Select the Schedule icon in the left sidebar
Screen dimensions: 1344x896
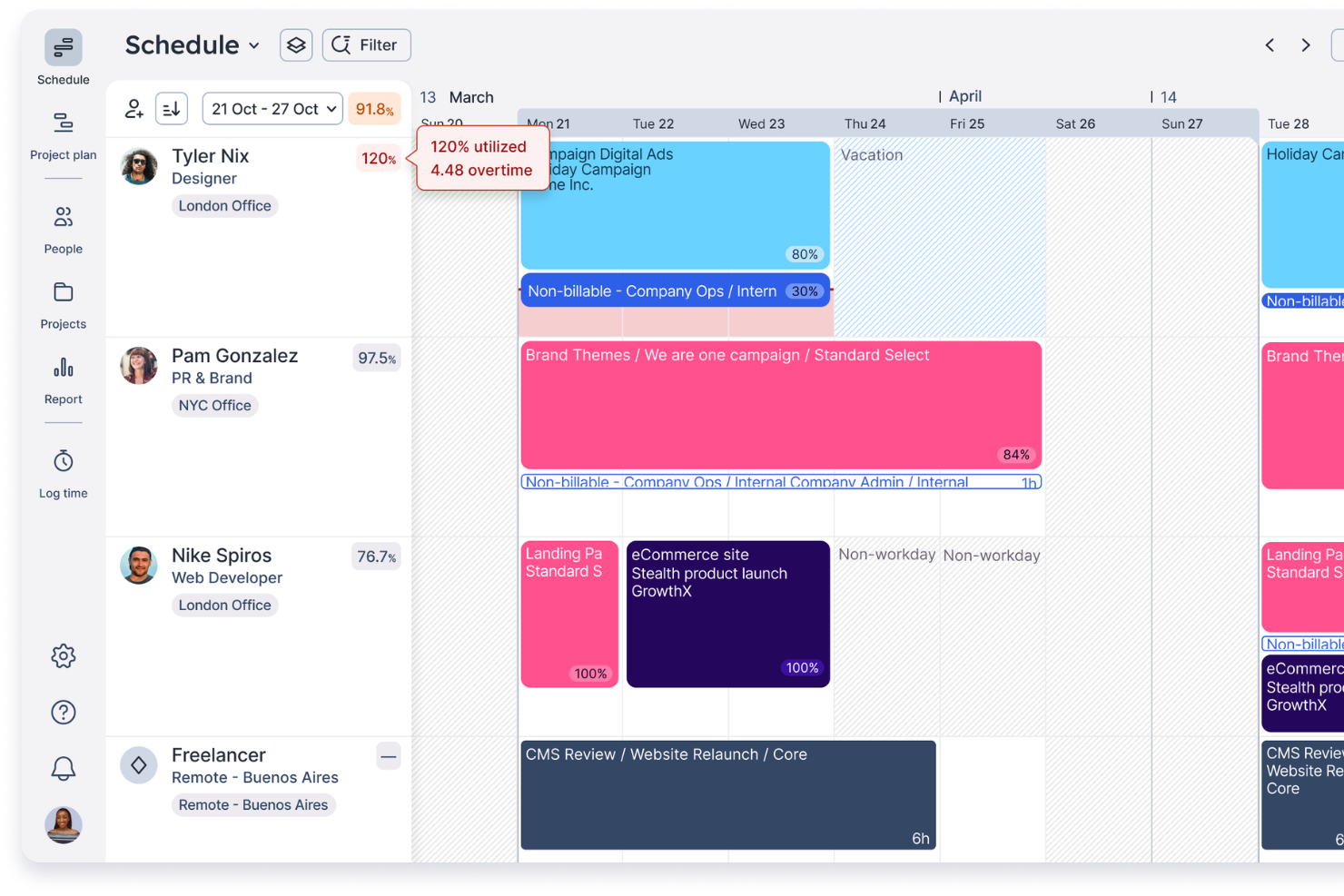tap(63, 47)
